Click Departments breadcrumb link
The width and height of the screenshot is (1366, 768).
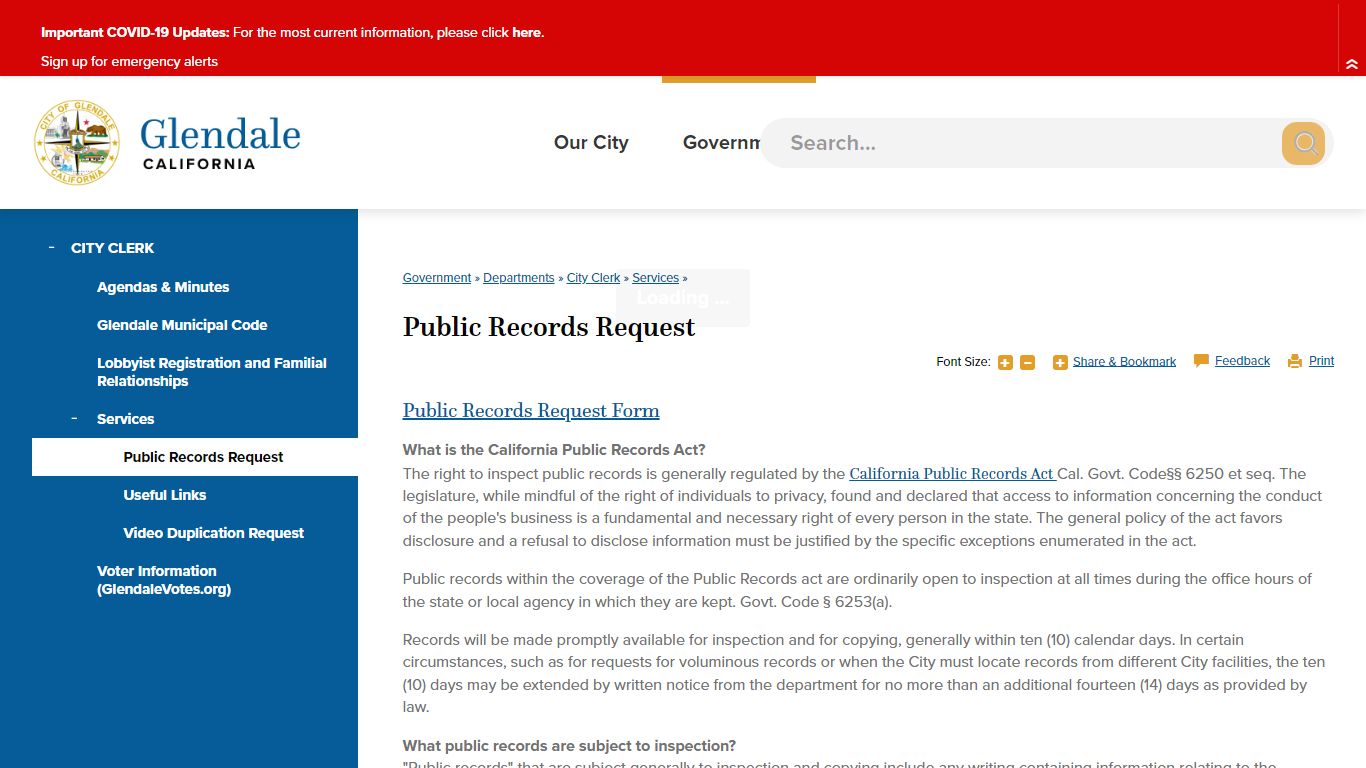pyautogui.click(x=518, y=278)
